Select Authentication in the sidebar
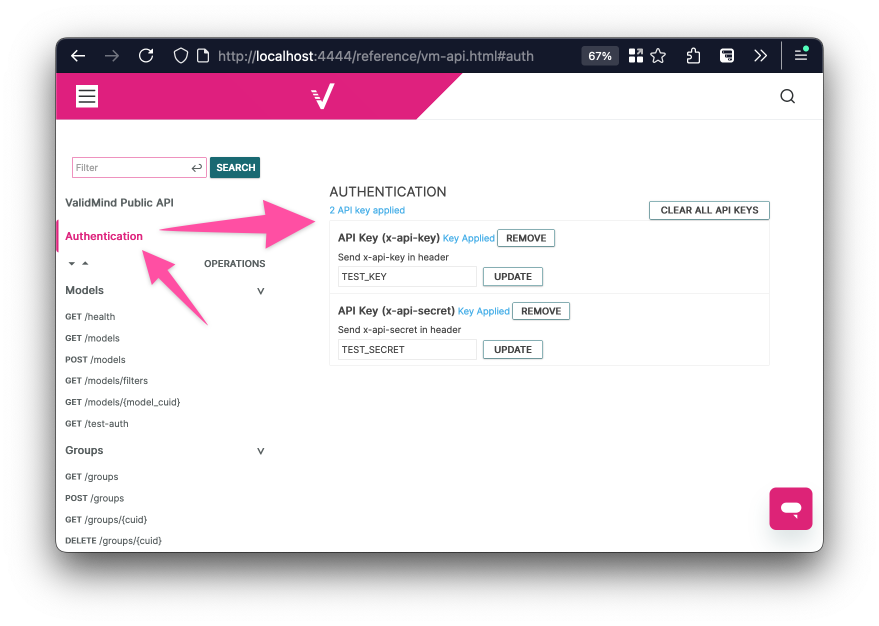The width and height of the screenshot is (879, 626). tap(104, 237)
